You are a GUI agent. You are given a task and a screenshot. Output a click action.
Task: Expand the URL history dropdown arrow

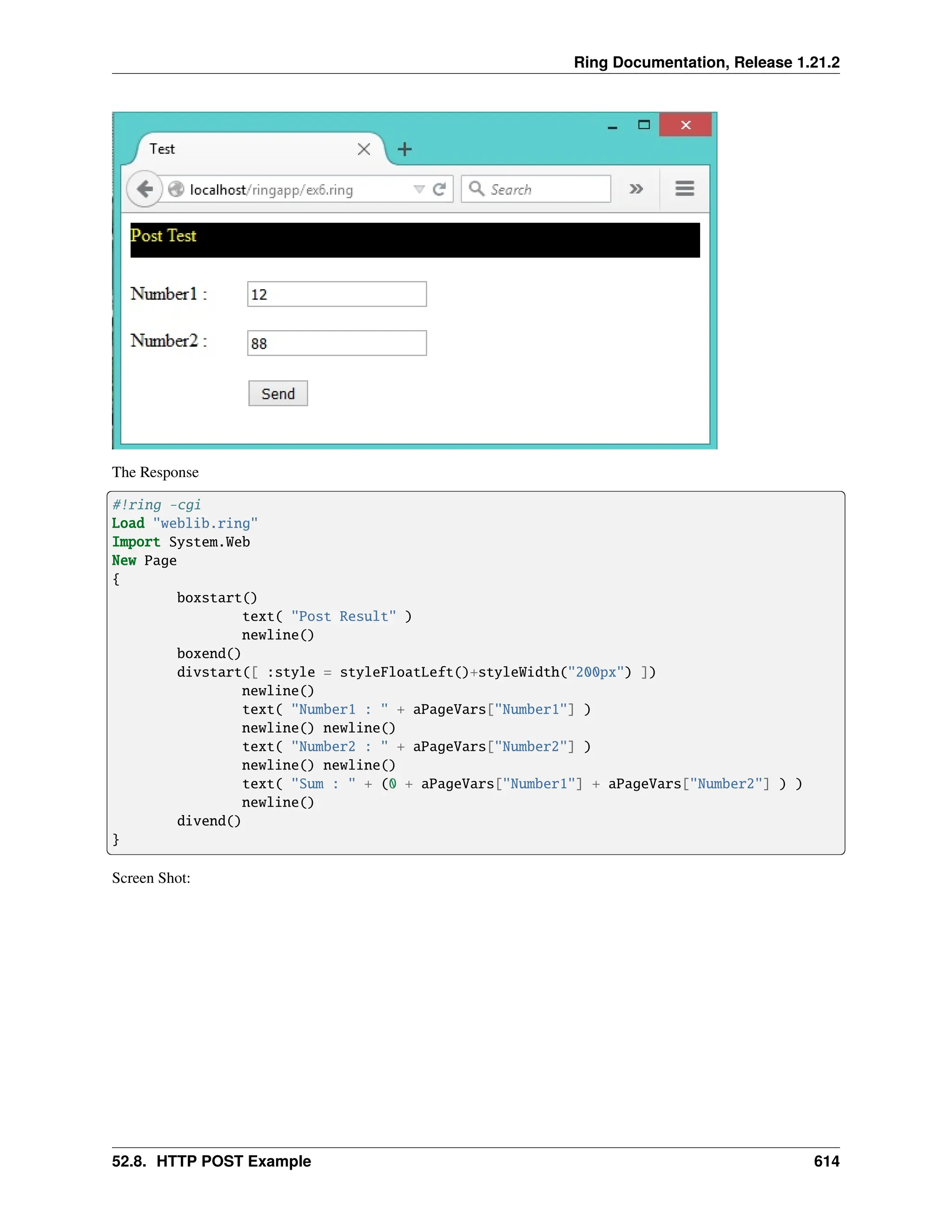(x=419, y=189)
